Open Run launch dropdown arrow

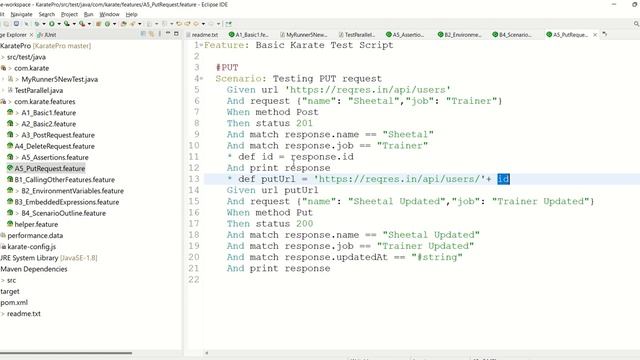click(x=59, y=24)
